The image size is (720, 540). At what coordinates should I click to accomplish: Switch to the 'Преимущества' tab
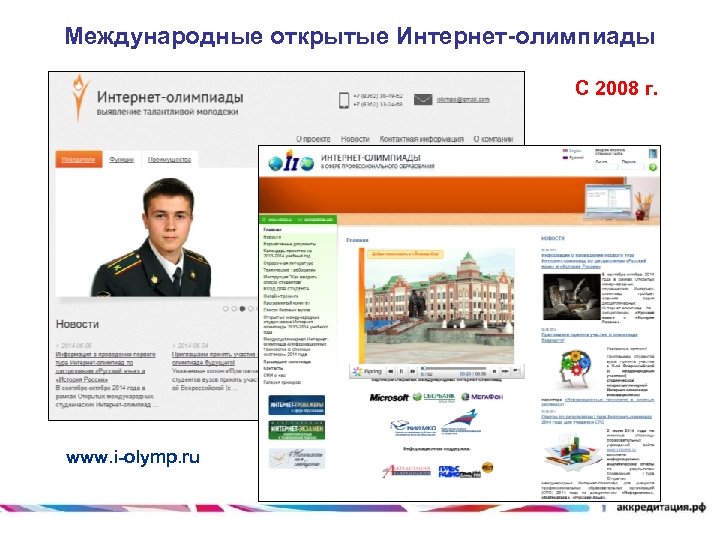(169, 159)
